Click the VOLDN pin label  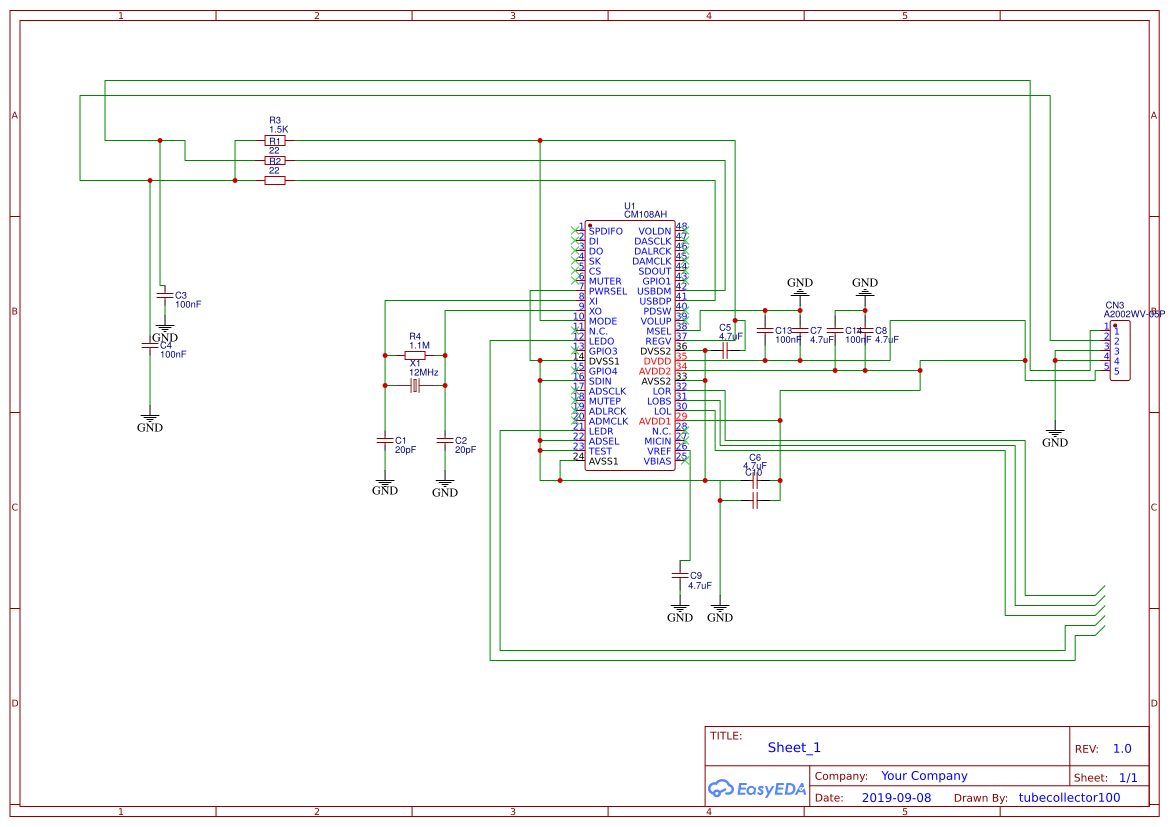[x=655, y=231]
